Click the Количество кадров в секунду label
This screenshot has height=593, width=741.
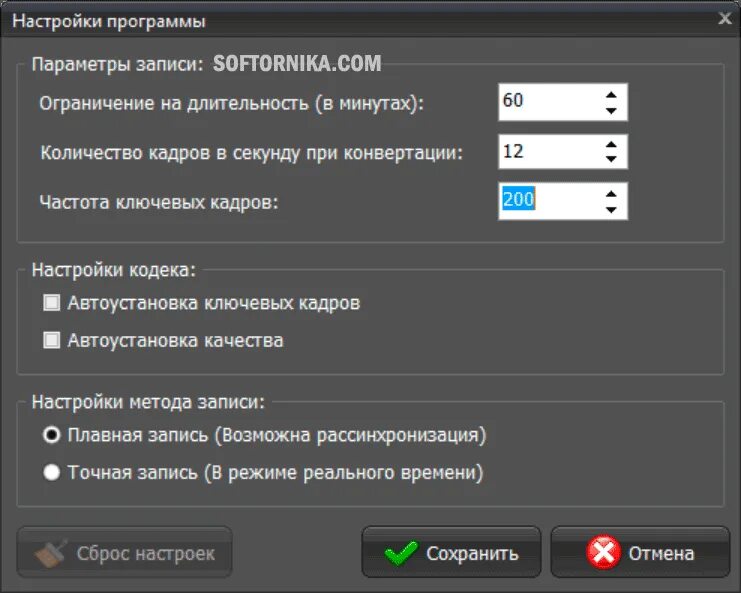251,153
